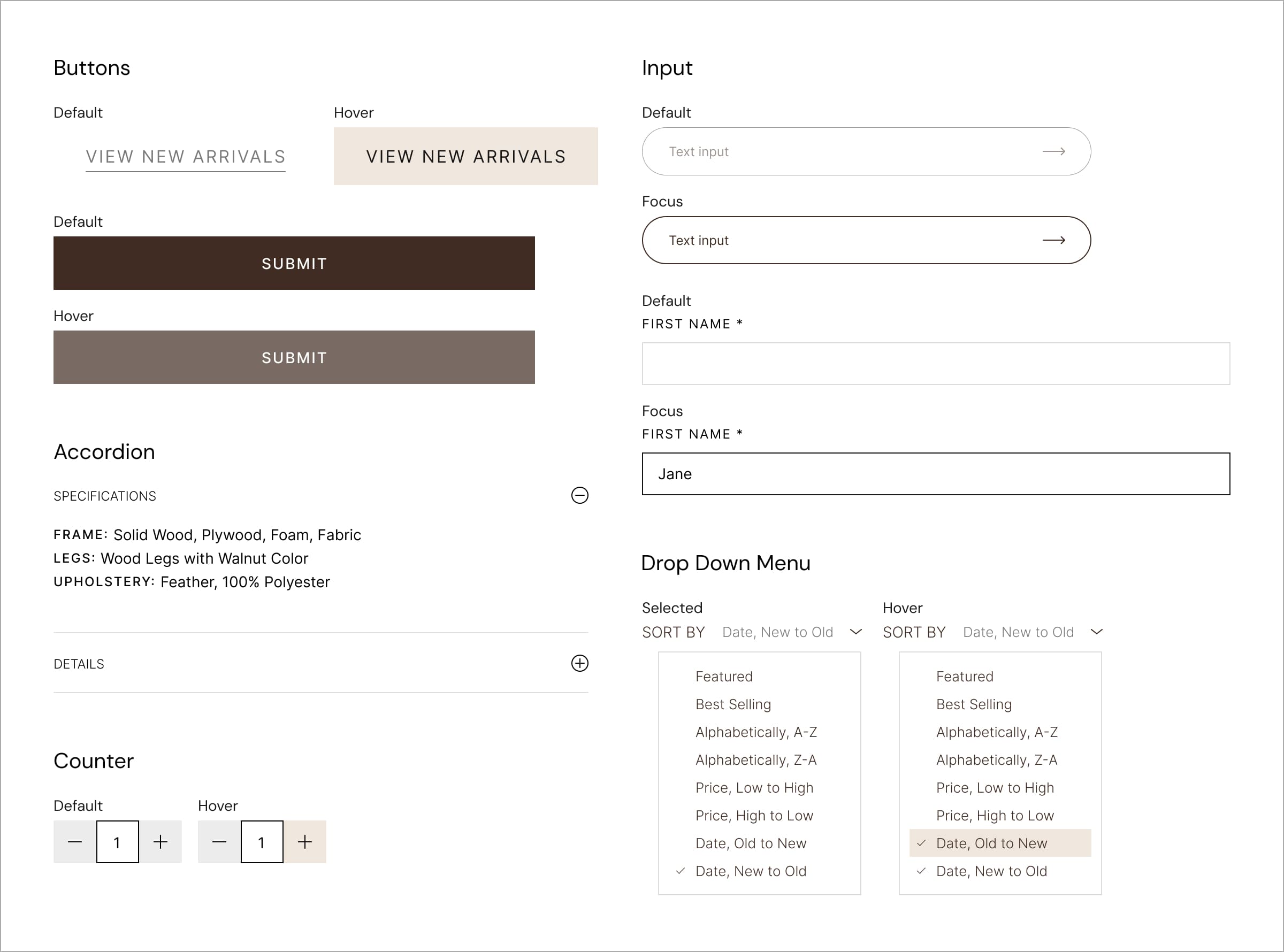This screenshot has width=1284, height=952.
Task: Click the chevron of the Selected sort dropdown
Action: [857, 632]
